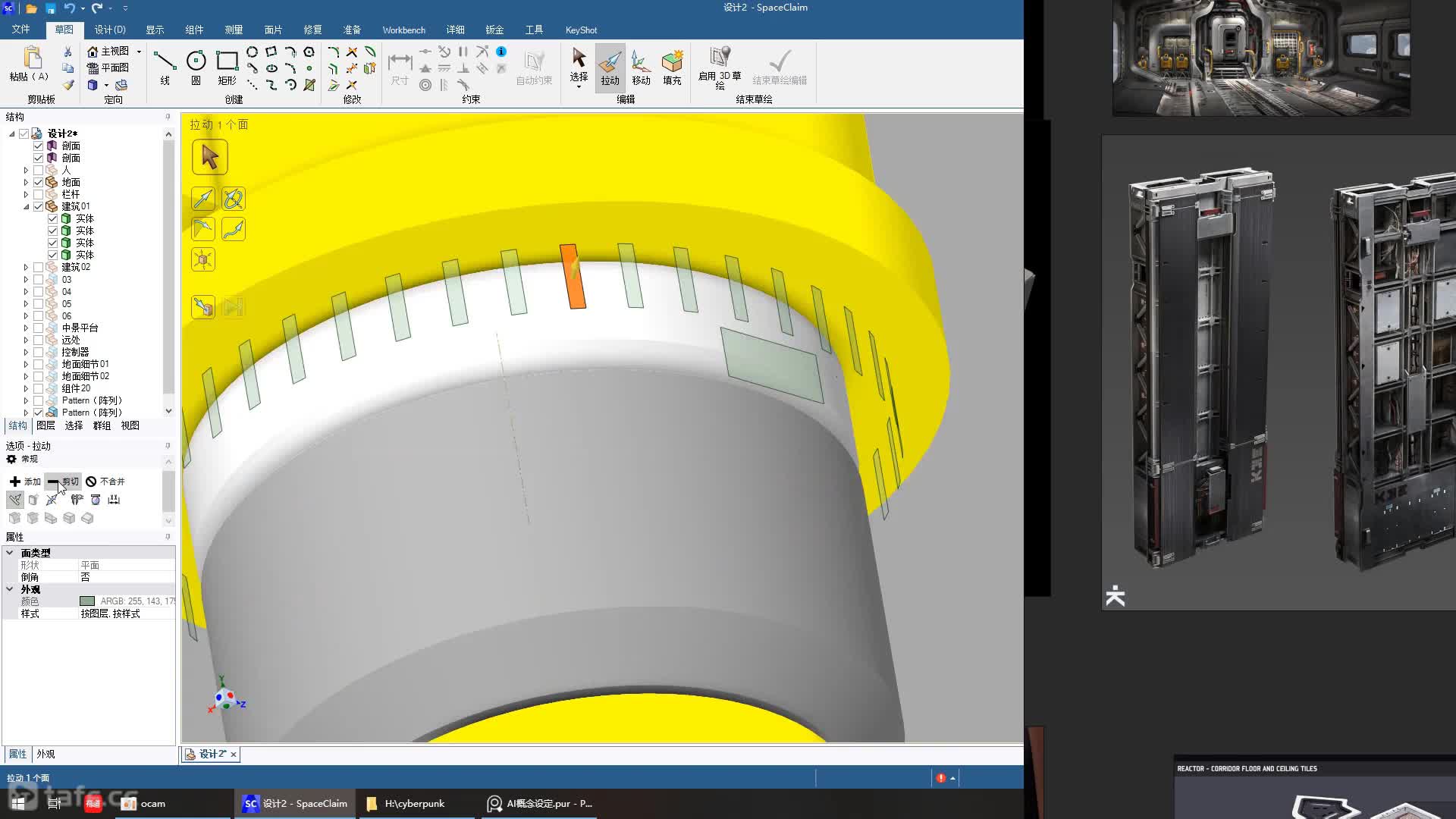1456x819 pixels.
Task: Click the Up To guide icon in viewport
Action: 203,306
